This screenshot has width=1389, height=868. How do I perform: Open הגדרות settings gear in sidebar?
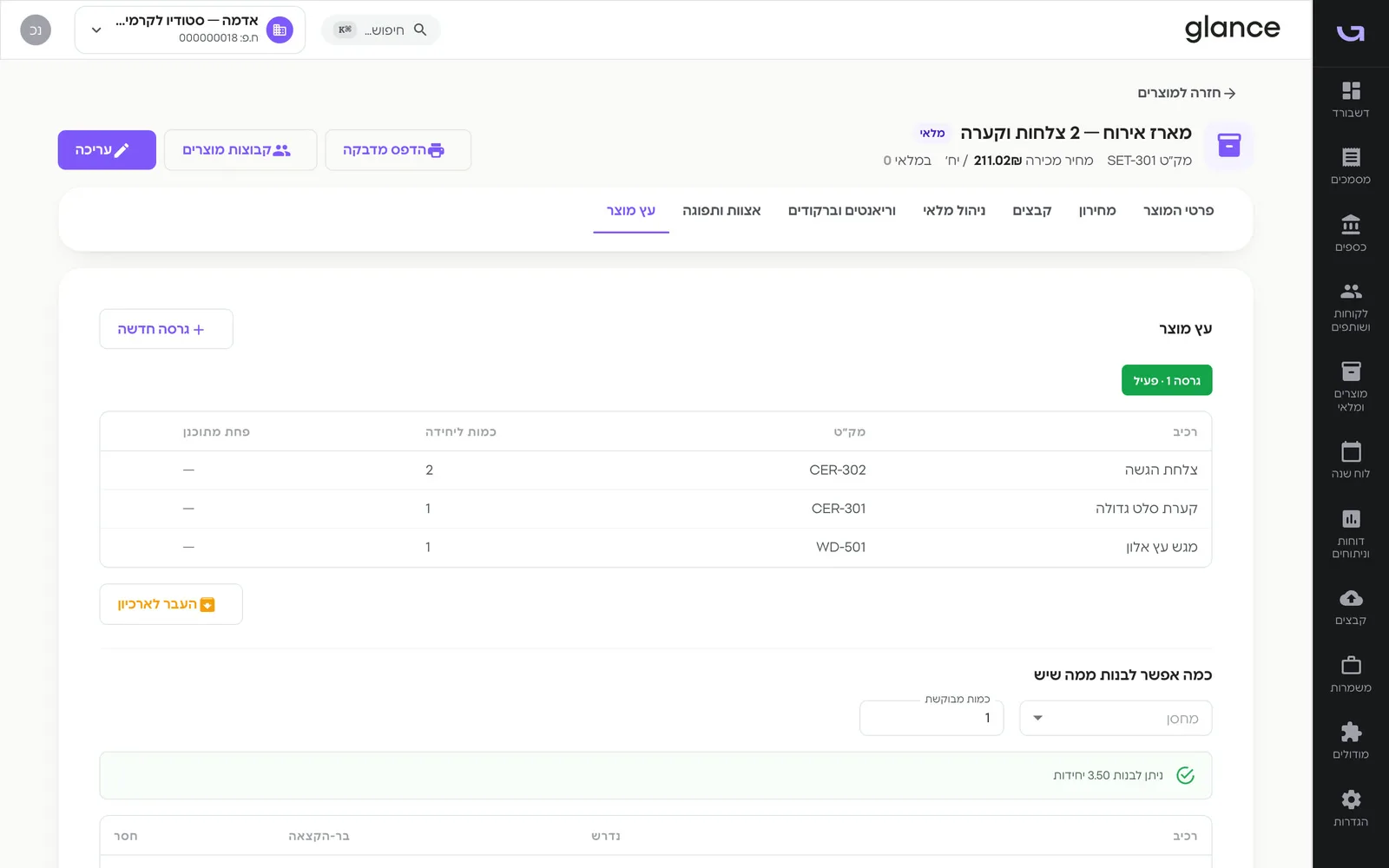(1351, 808)
